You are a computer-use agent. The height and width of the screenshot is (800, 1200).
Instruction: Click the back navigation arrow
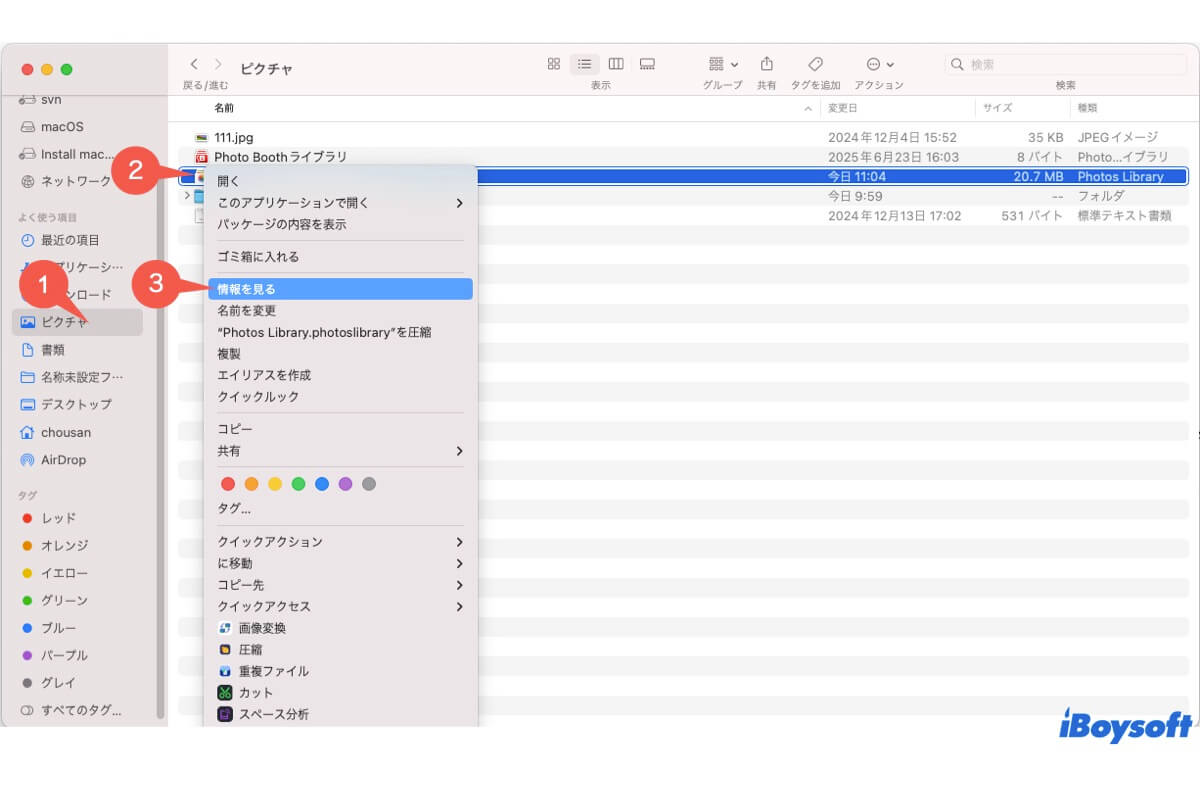point(194,64)
